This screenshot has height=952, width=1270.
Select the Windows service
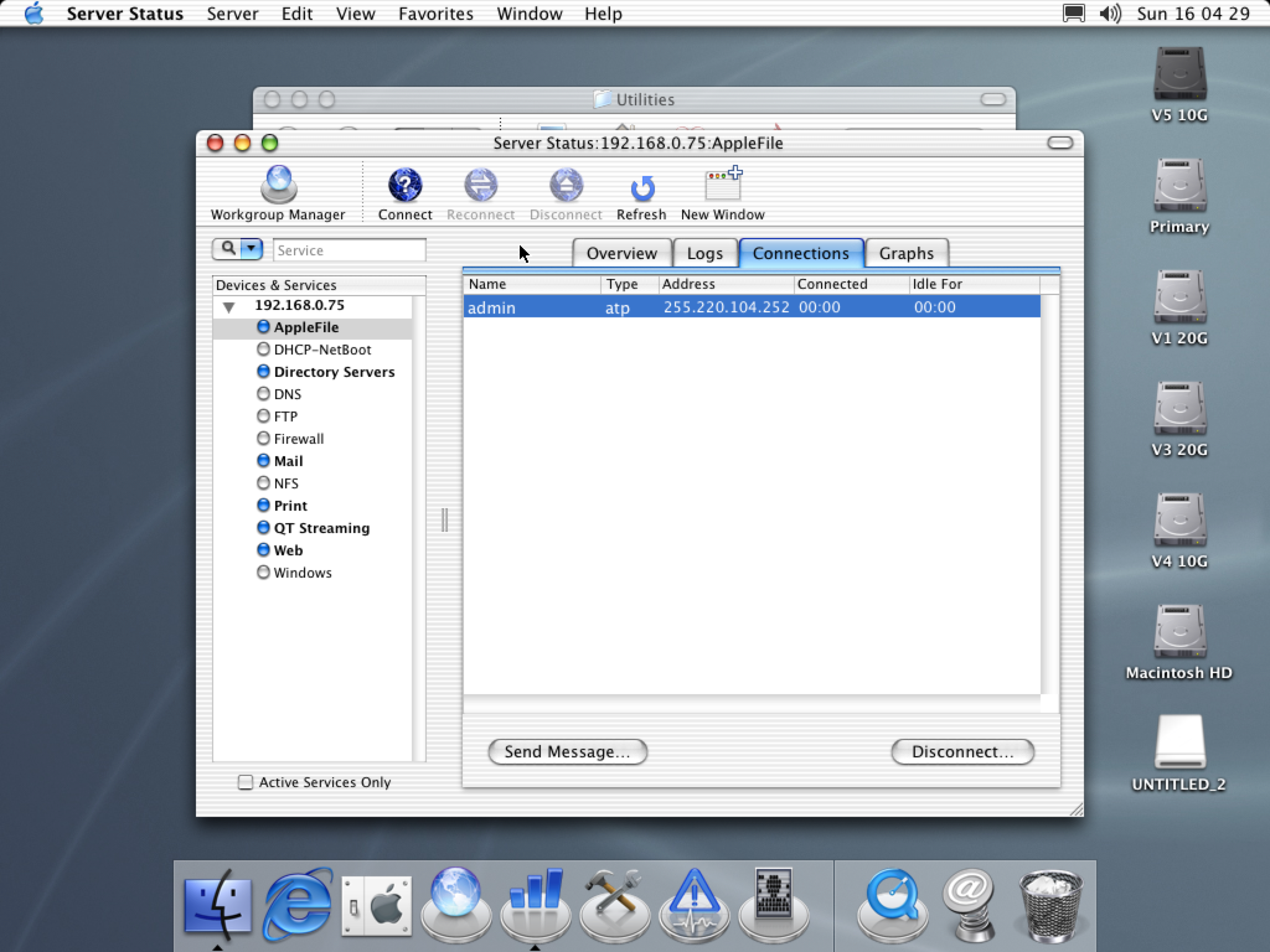coord(313,573)
